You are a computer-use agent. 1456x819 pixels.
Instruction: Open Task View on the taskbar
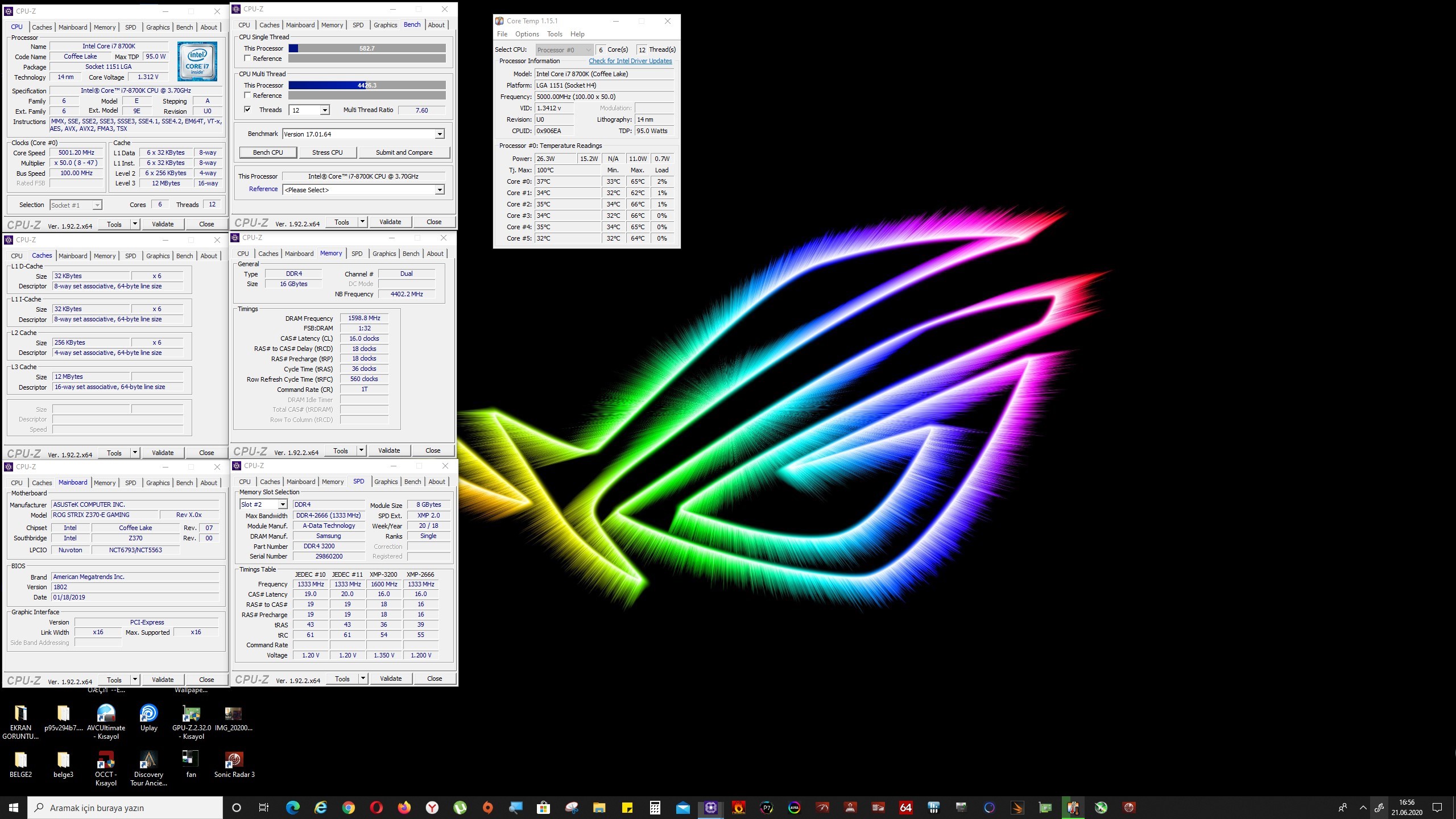[263, 807]
